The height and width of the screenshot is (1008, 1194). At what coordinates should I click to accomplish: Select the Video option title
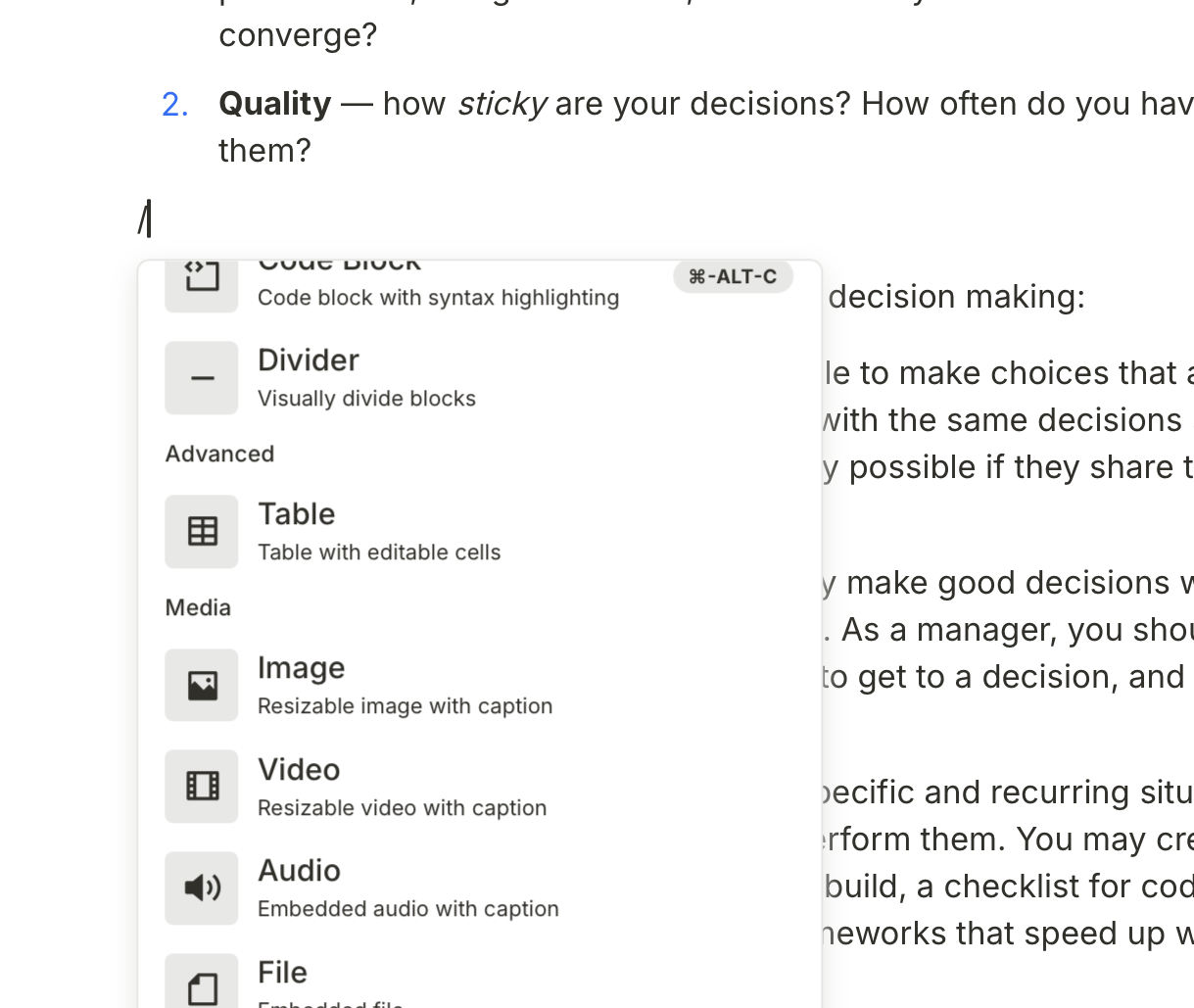point(299,770)
